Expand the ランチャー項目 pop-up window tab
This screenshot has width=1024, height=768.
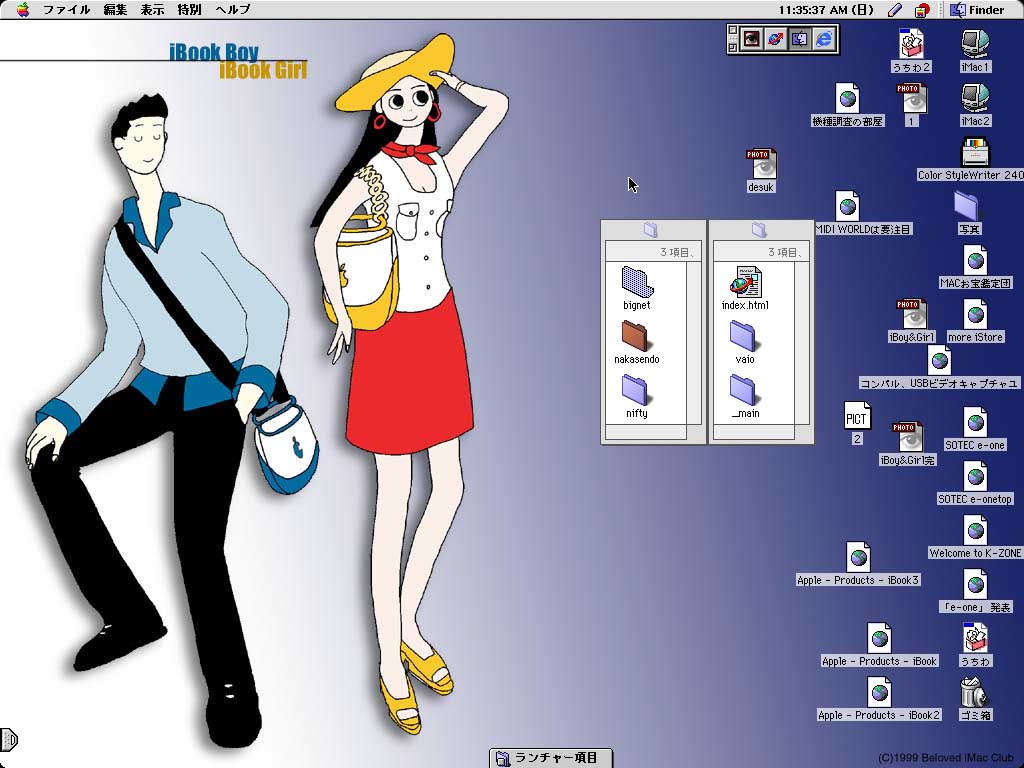tap(549, 758)
